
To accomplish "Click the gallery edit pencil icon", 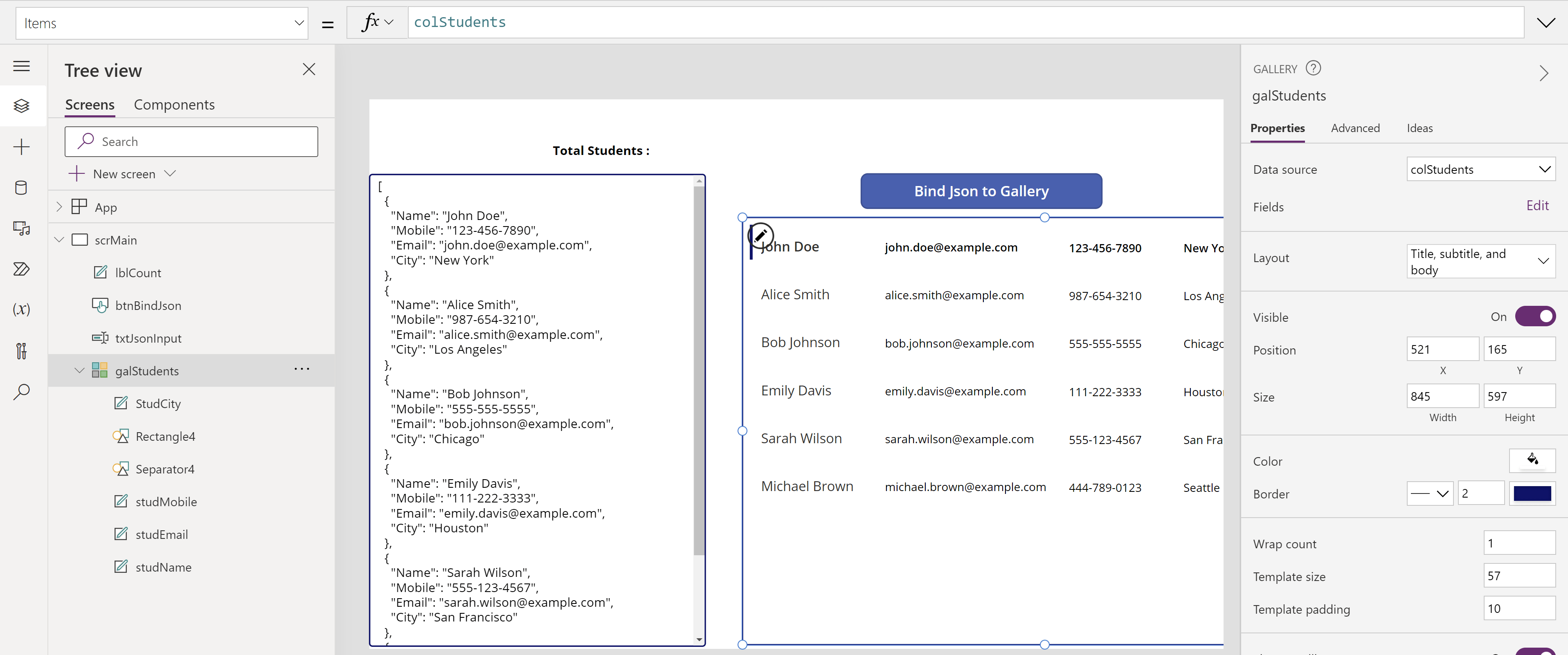I will (761, 236).
